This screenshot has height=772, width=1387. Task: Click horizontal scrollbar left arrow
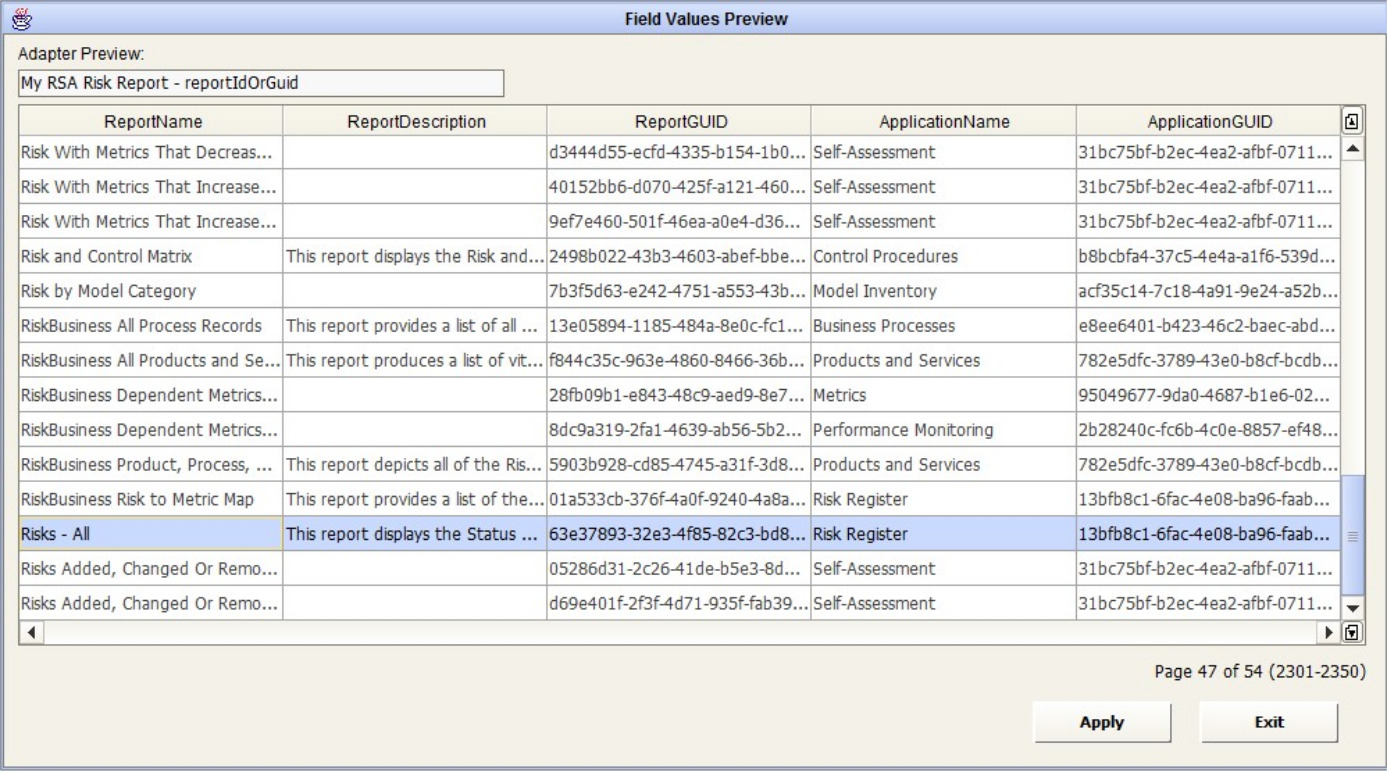click(27, 632)
